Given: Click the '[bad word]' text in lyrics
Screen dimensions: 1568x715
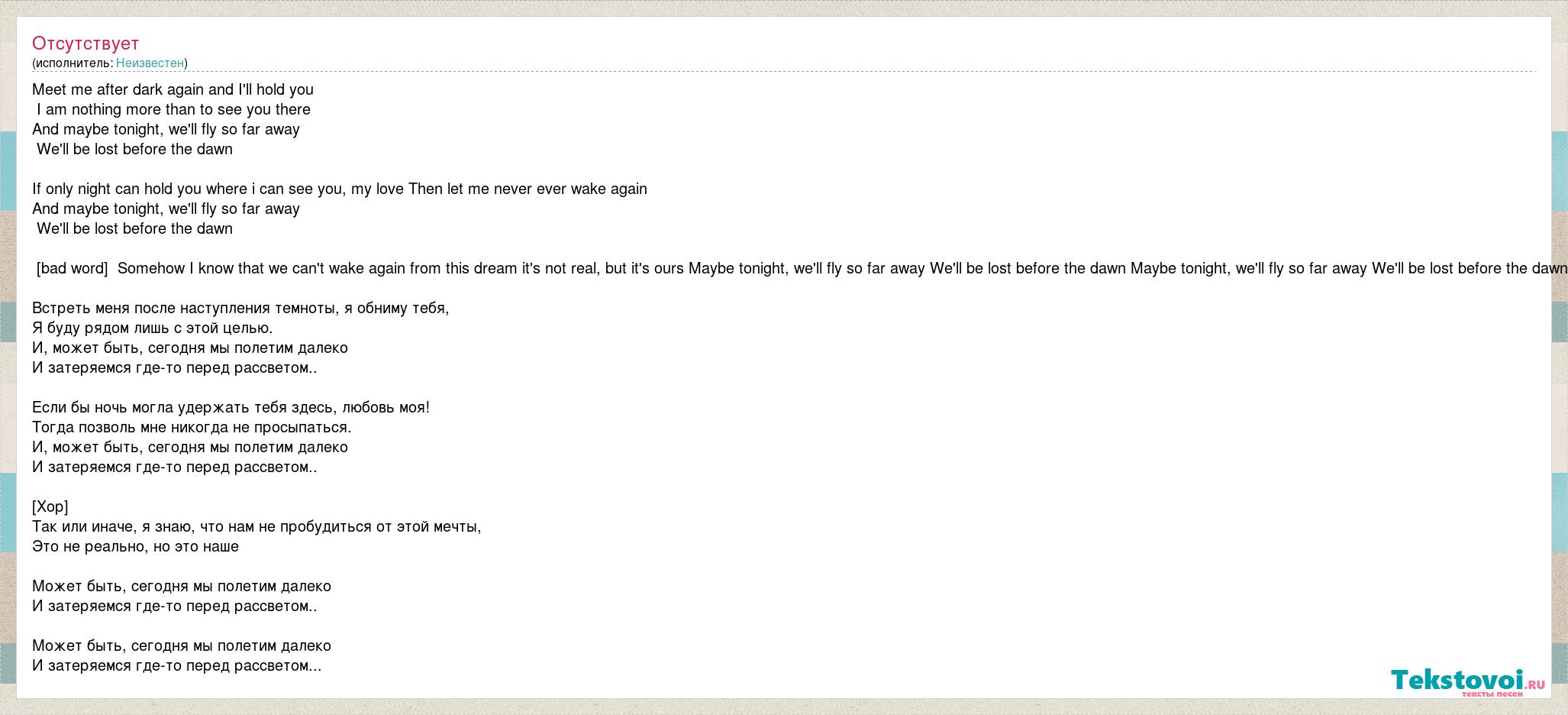Looking at the screenshot, I should [73, 269].
